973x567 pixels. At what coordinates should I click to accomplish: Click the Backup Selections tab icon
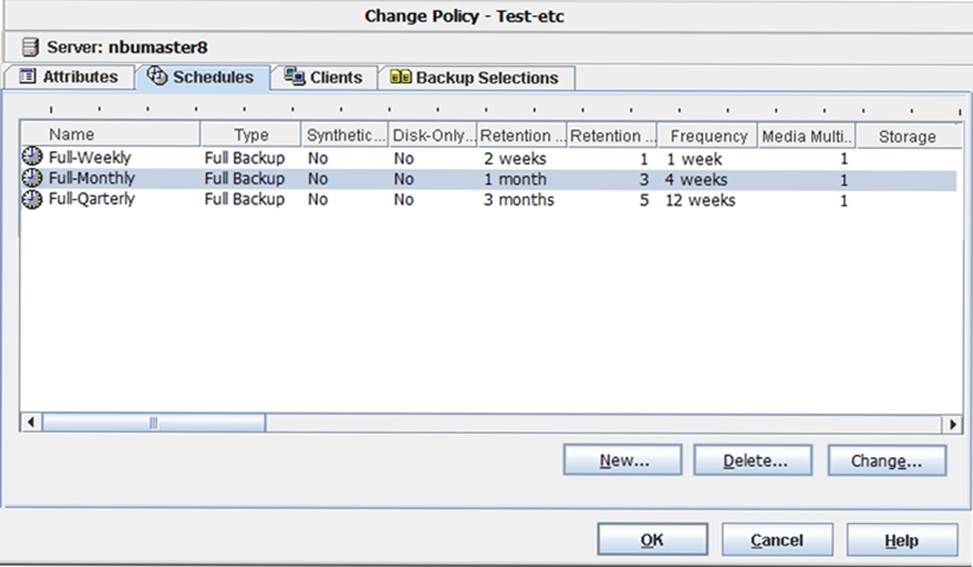point(400,77)
